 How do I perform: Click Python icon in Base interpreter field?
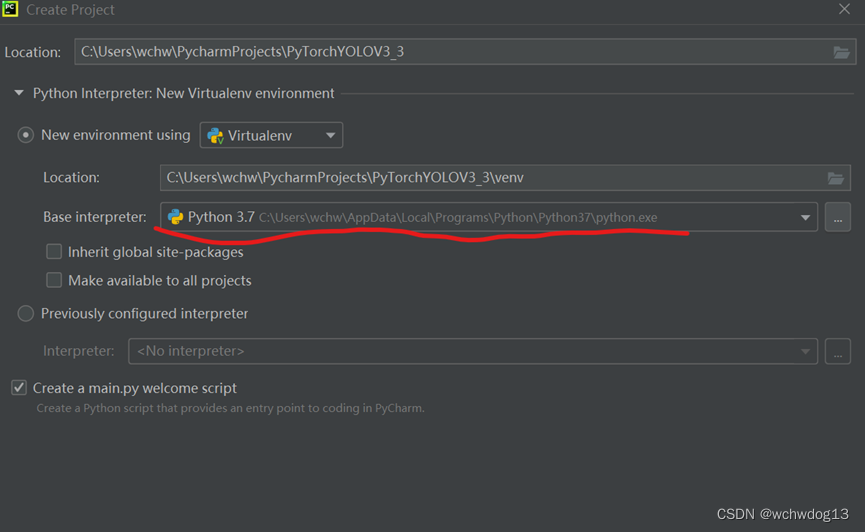[176, 217]
